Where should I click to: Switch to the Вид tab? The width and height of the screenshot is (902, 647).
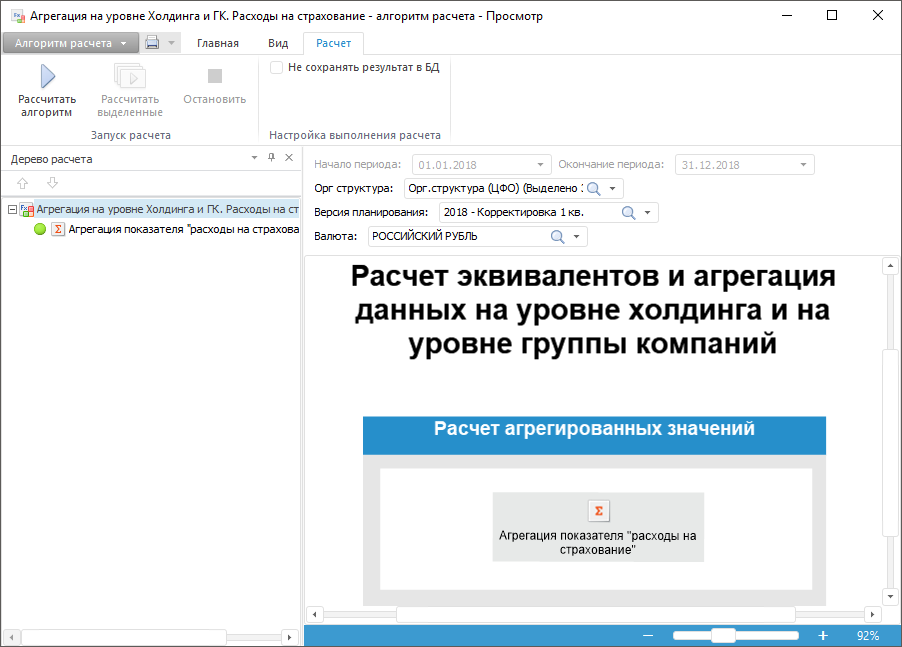(x=278, y=43)
